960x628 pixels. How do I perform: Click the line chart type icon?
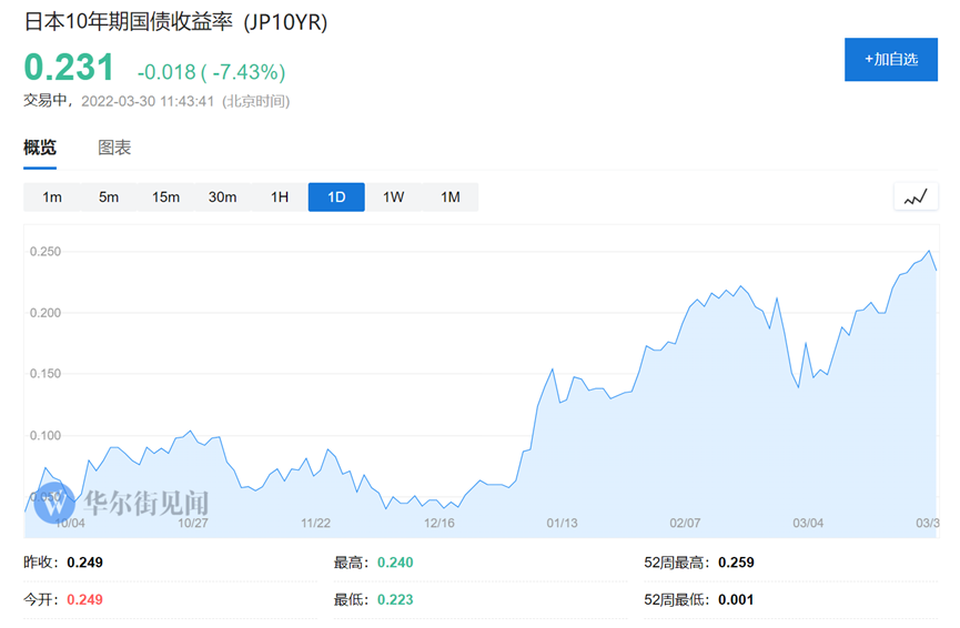pyautogui.click(x=916, y=197)
